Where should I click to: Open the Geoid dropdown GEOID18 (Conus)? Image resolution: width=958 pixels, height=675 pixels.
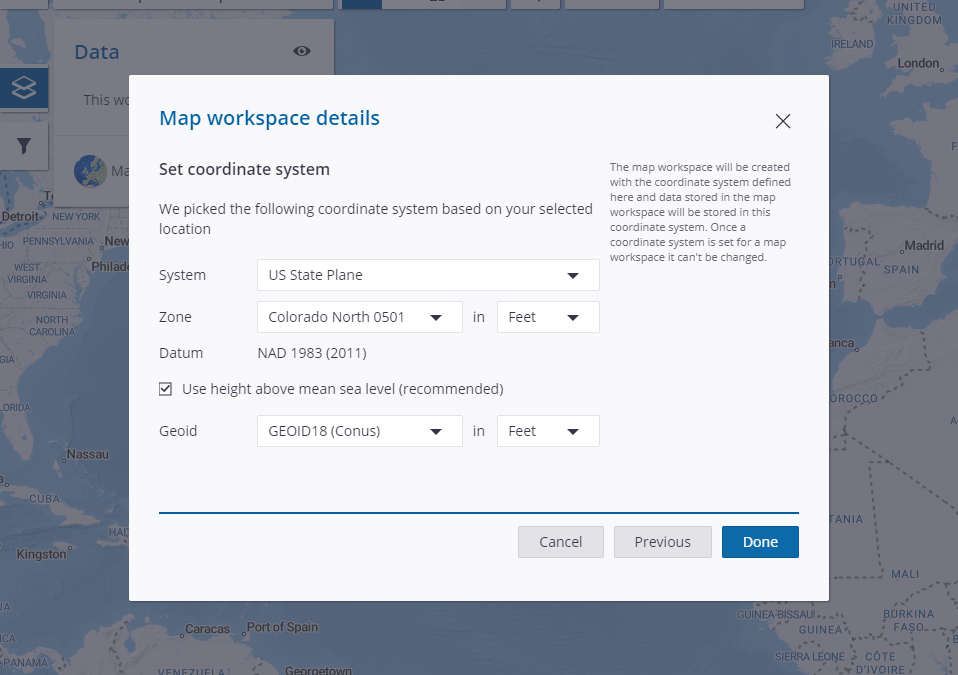pos(360,431)
